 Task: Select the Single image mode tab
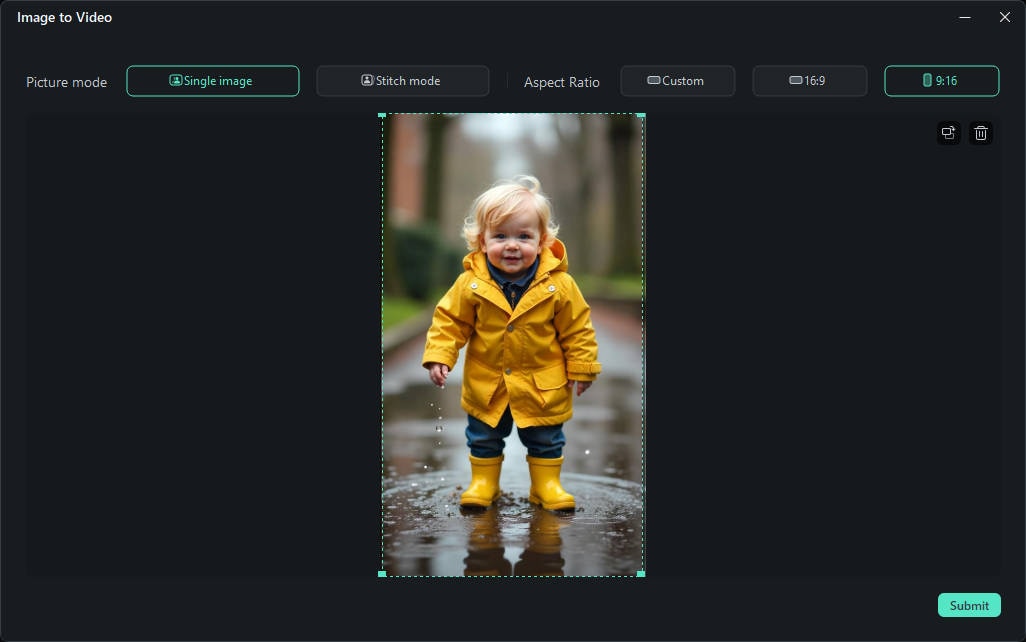pos(212,81)
